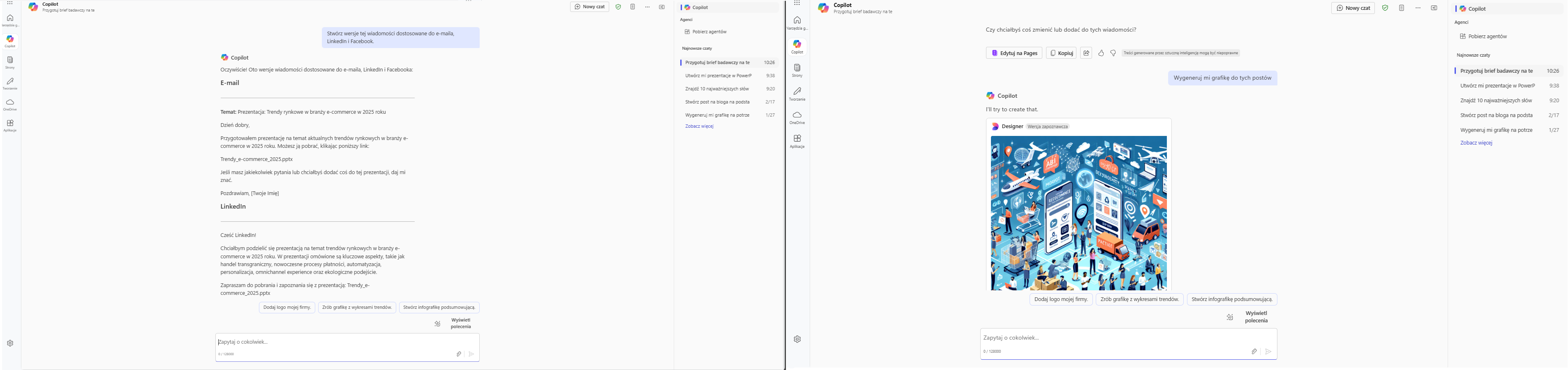Open Strony in the left window's sidebar
The width and height of the screenshot is (1568, 370).
[x=10, y=62]
